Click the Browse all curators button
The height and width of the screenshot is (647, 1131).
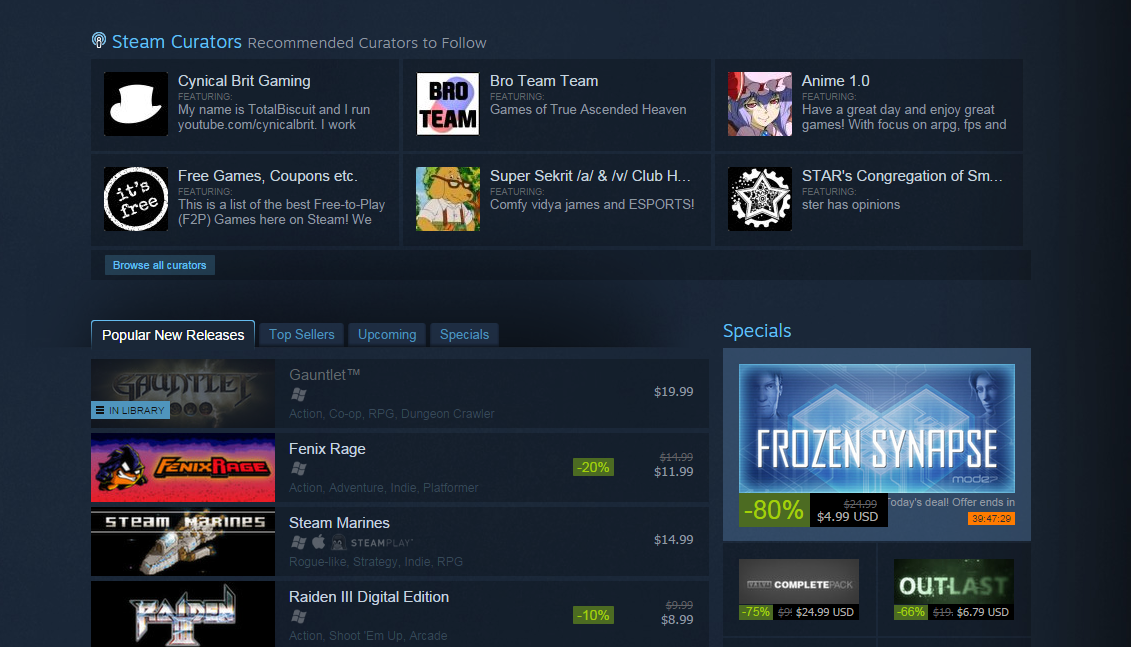pos(159,265)
